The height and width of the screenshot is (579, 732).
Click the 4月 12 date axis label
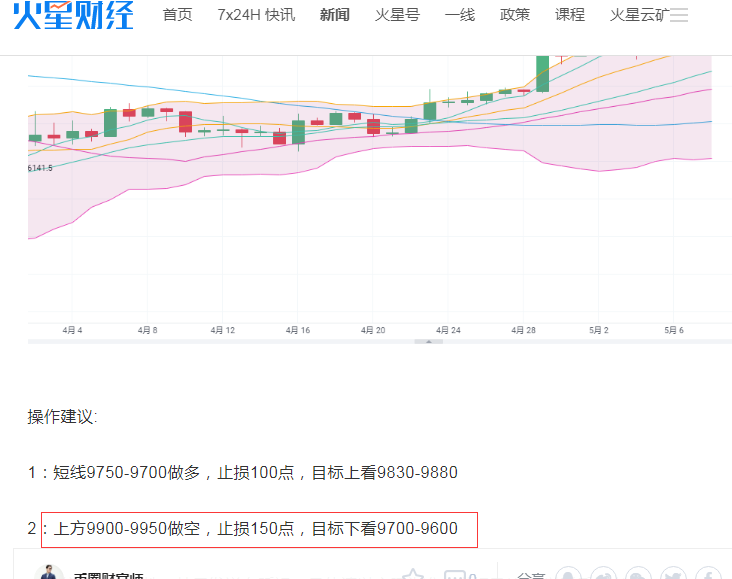click(223, 330)
